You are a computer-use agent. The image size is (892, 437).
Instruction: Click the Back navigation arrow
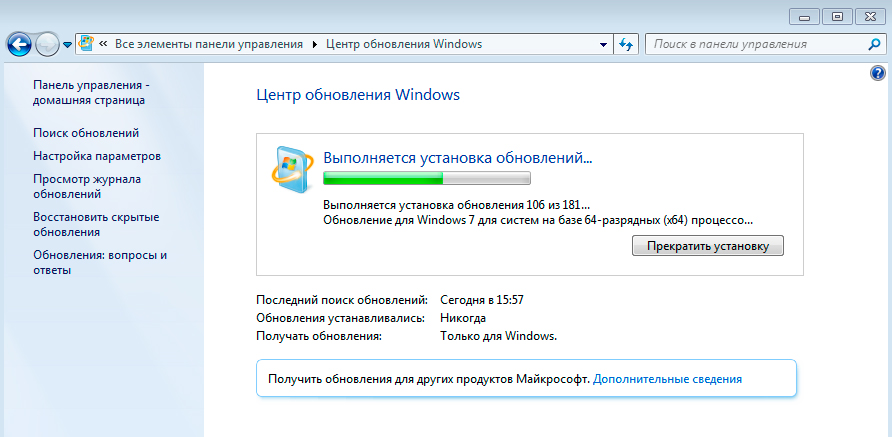click(19, 44)
